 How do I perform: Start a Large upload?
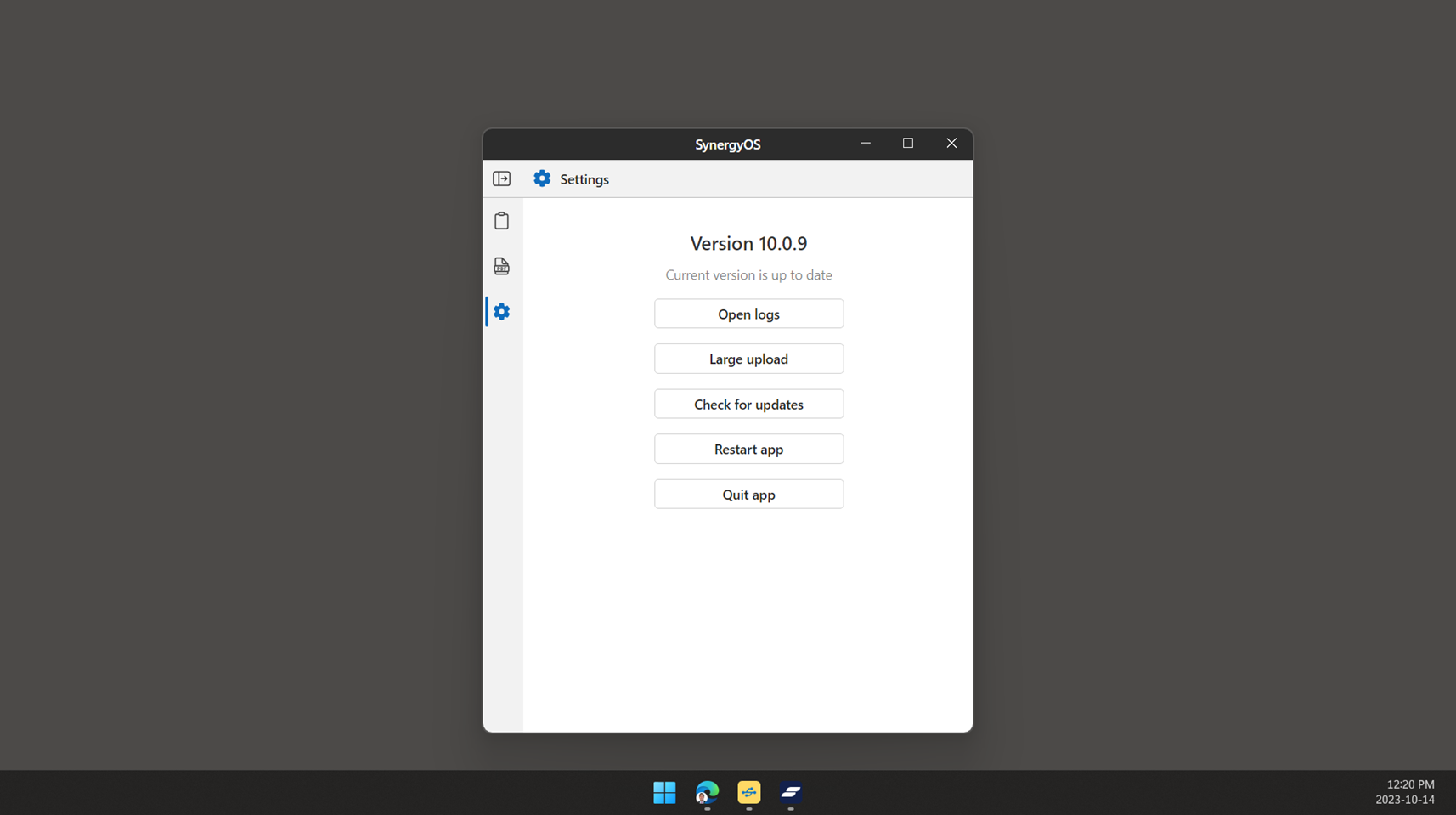(x=748, y=359)
